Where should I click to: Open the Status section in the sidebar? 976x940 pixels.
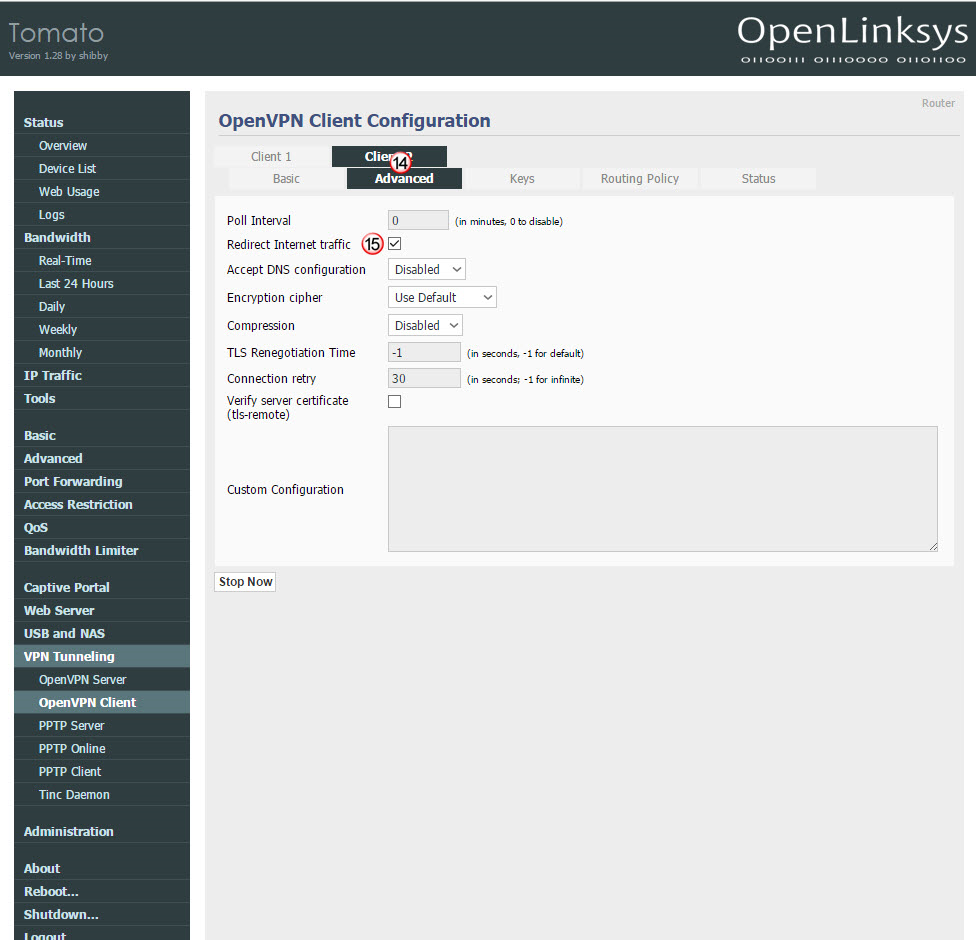(x=102, y=122)
